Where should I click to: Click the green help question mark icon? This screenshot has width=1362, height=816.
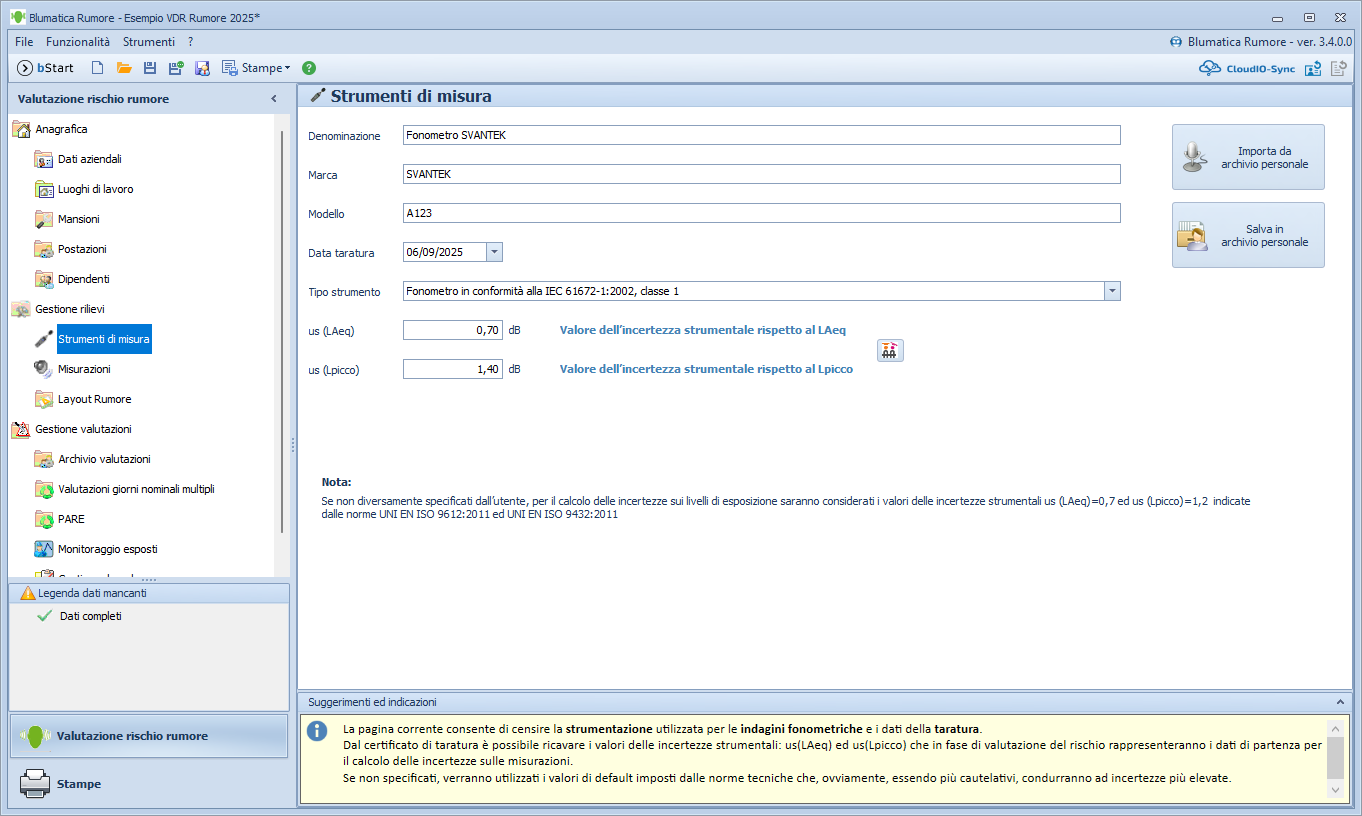(309, 68)
